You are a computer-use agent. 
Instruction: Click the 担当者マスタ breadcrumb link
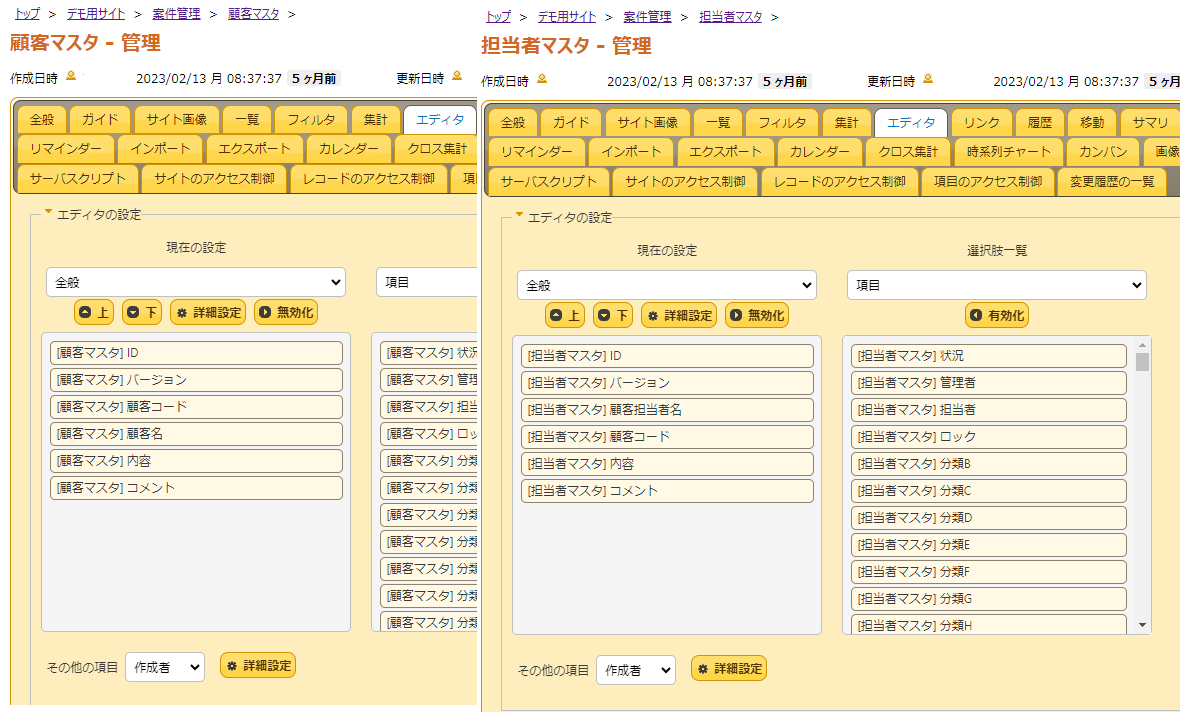point(730,17)
